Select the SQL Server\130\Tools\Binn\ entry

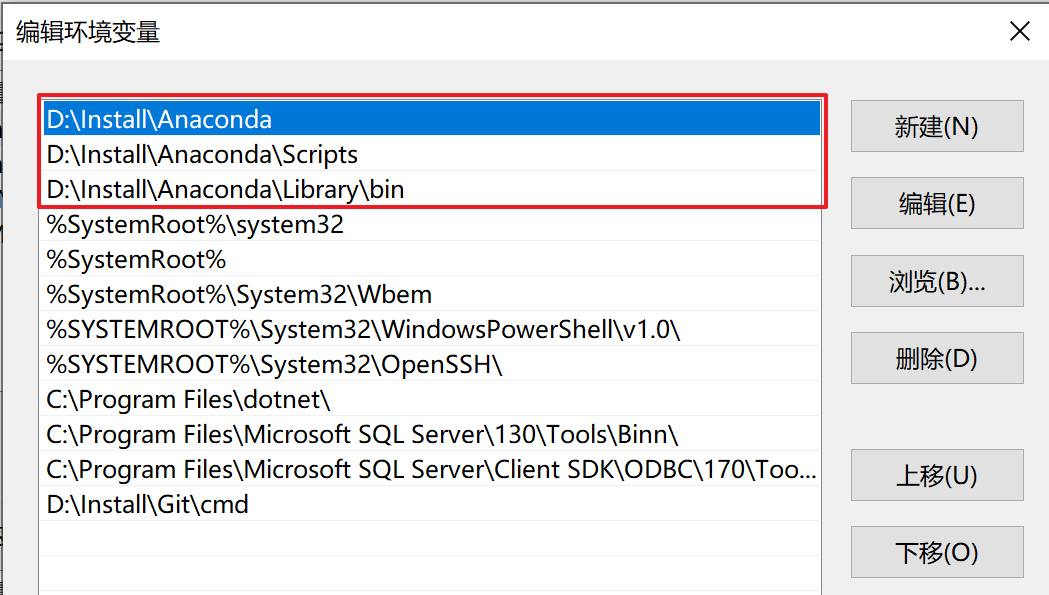[432, 434]
